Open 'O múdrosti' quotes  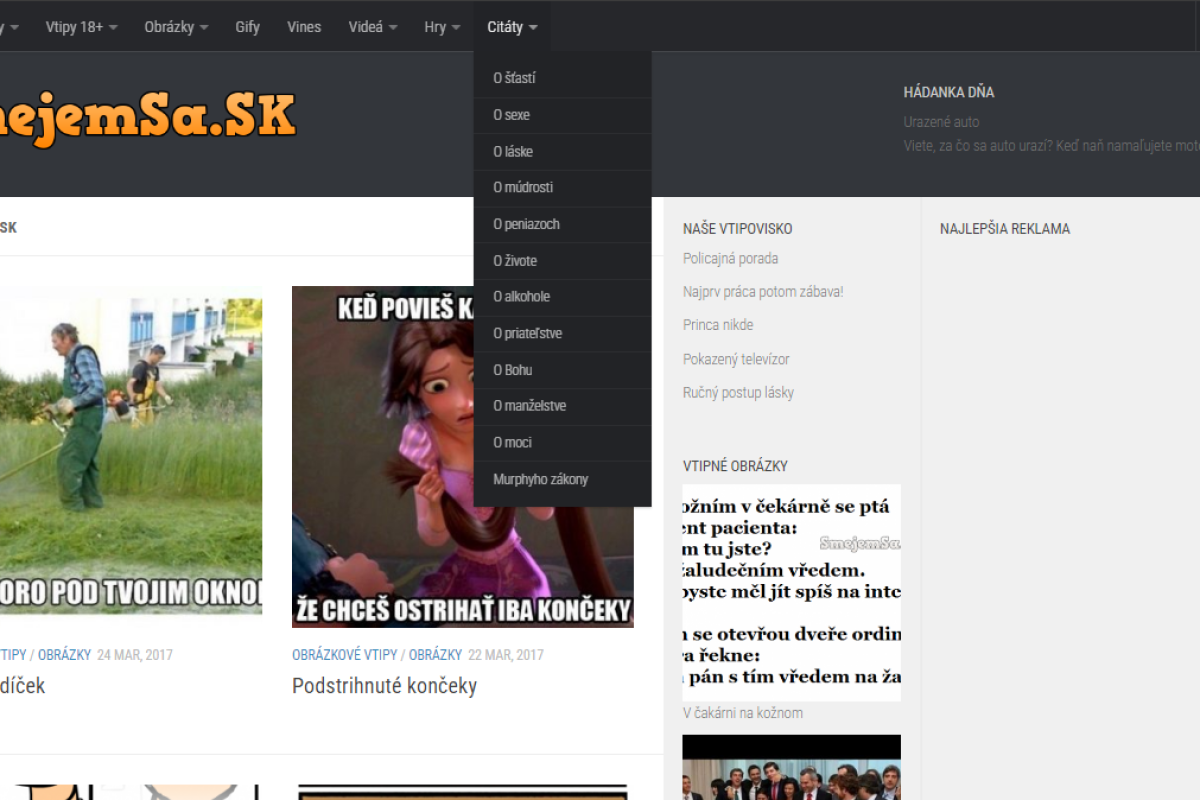point(563,187)
